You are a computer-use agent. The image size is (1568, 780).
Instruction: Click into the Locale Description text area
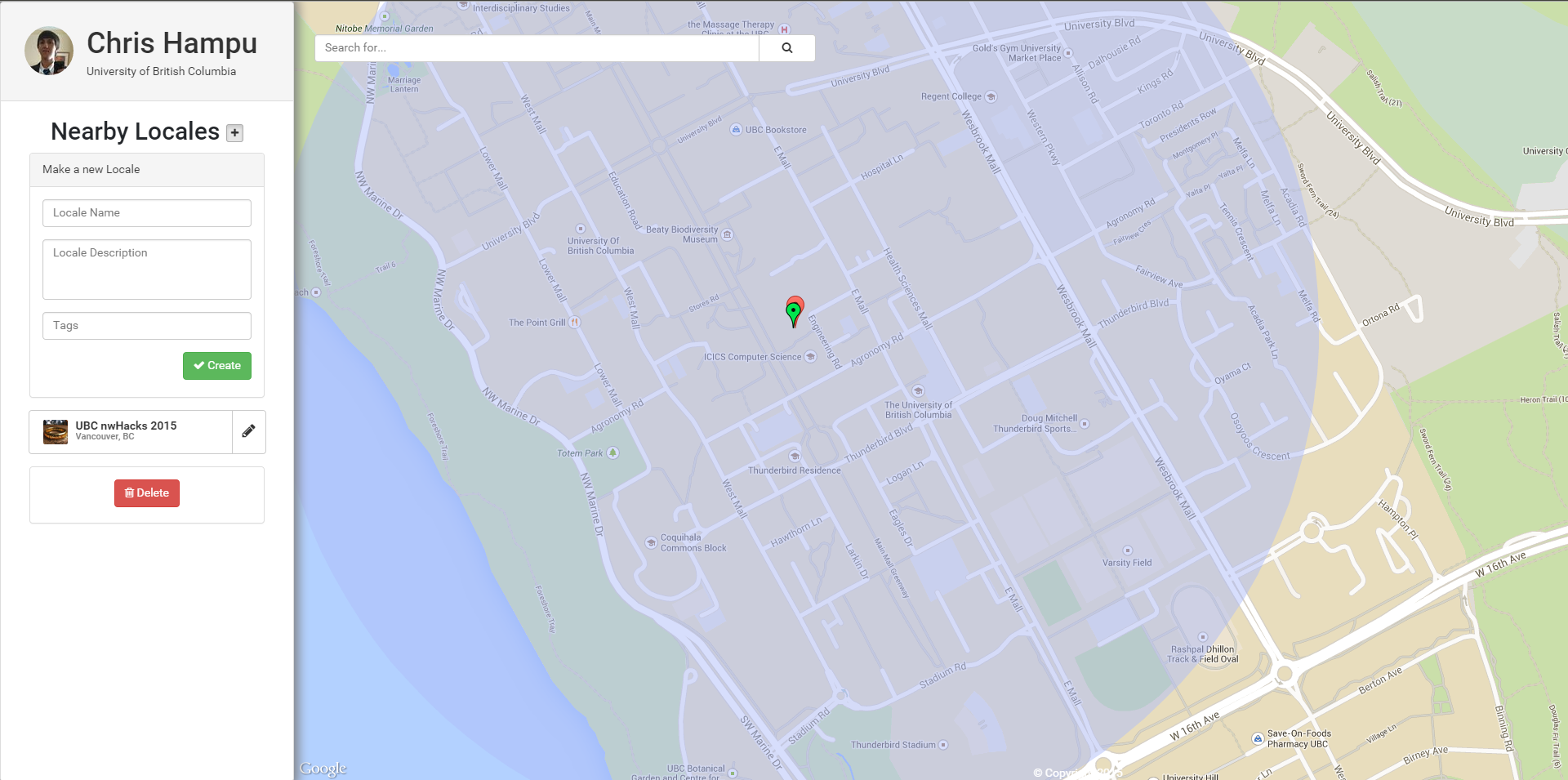tap(147, 270)
